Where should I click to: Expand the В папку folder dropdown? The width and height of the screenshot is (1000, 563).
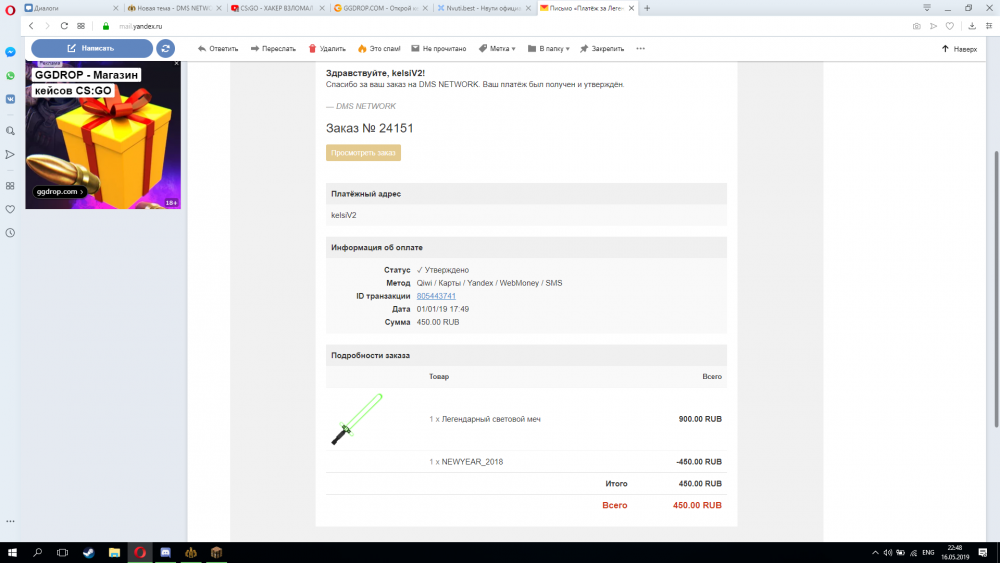pyautogui.click(x=548, y=48)
